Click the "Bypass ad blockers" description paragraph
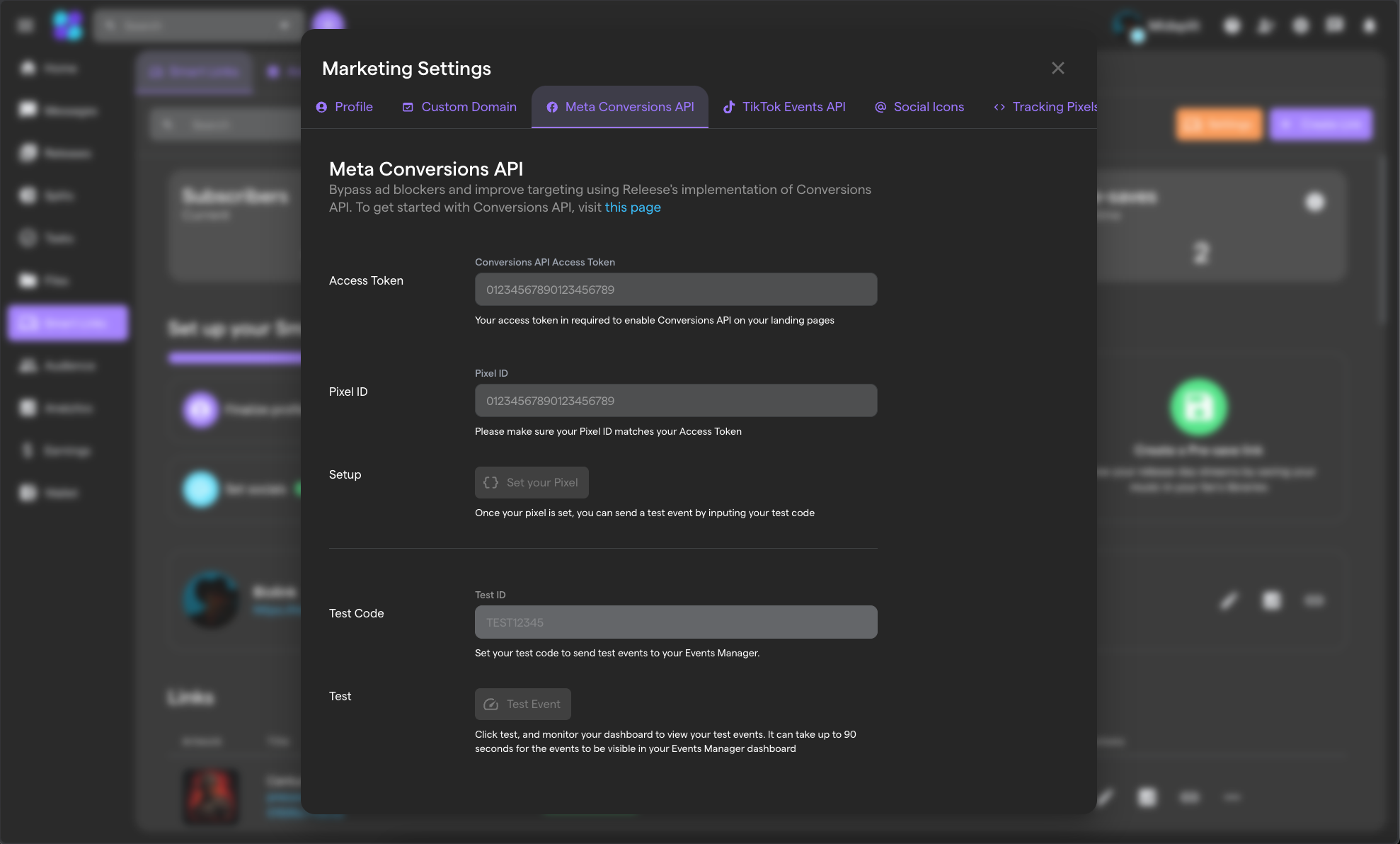The height and width of the screenshot is (844, 1400). [x=600, y=198]
